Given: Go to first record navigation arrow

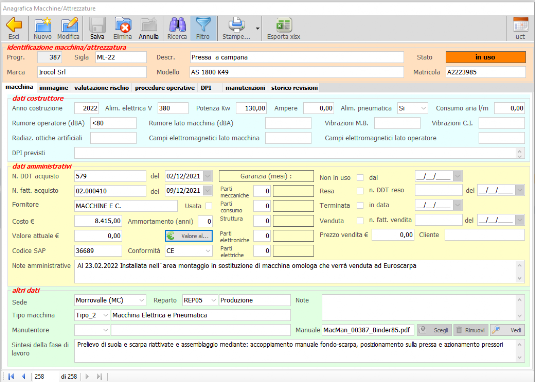Looking at the screenshot, I should (11, 376).
